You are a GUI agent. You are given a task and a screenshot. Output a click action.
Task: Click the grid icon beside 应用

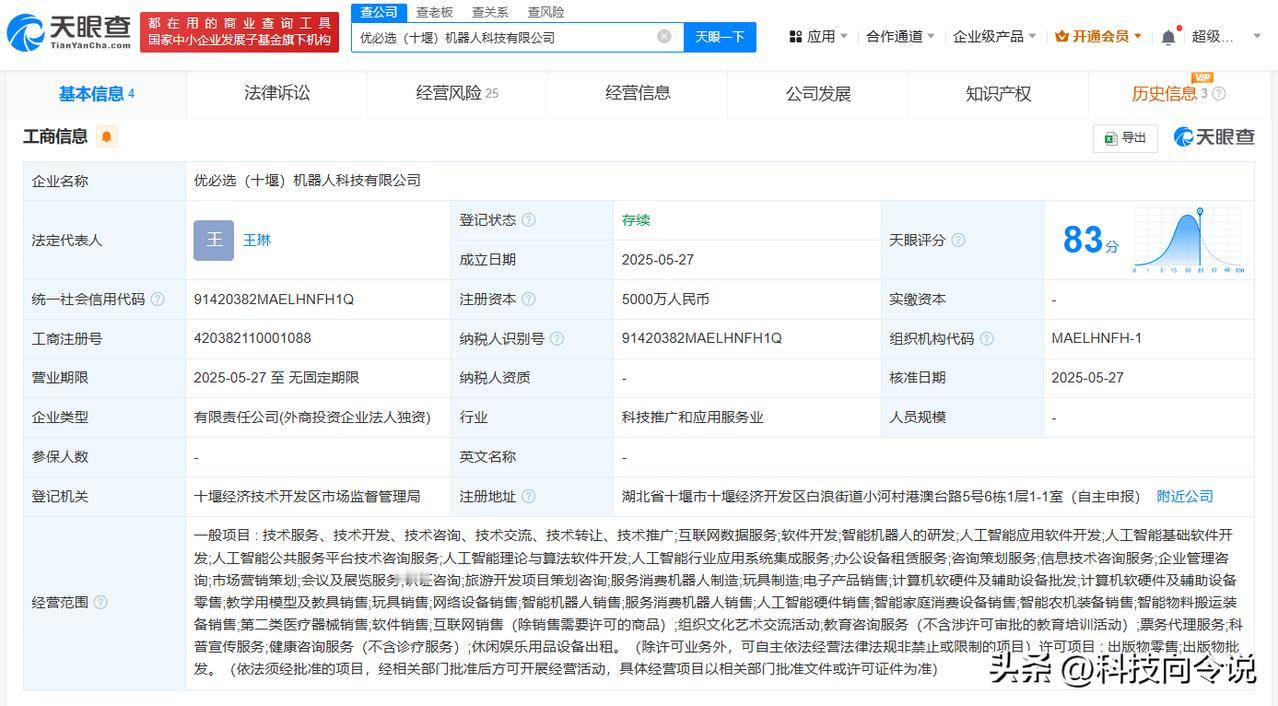coord(796,37)
